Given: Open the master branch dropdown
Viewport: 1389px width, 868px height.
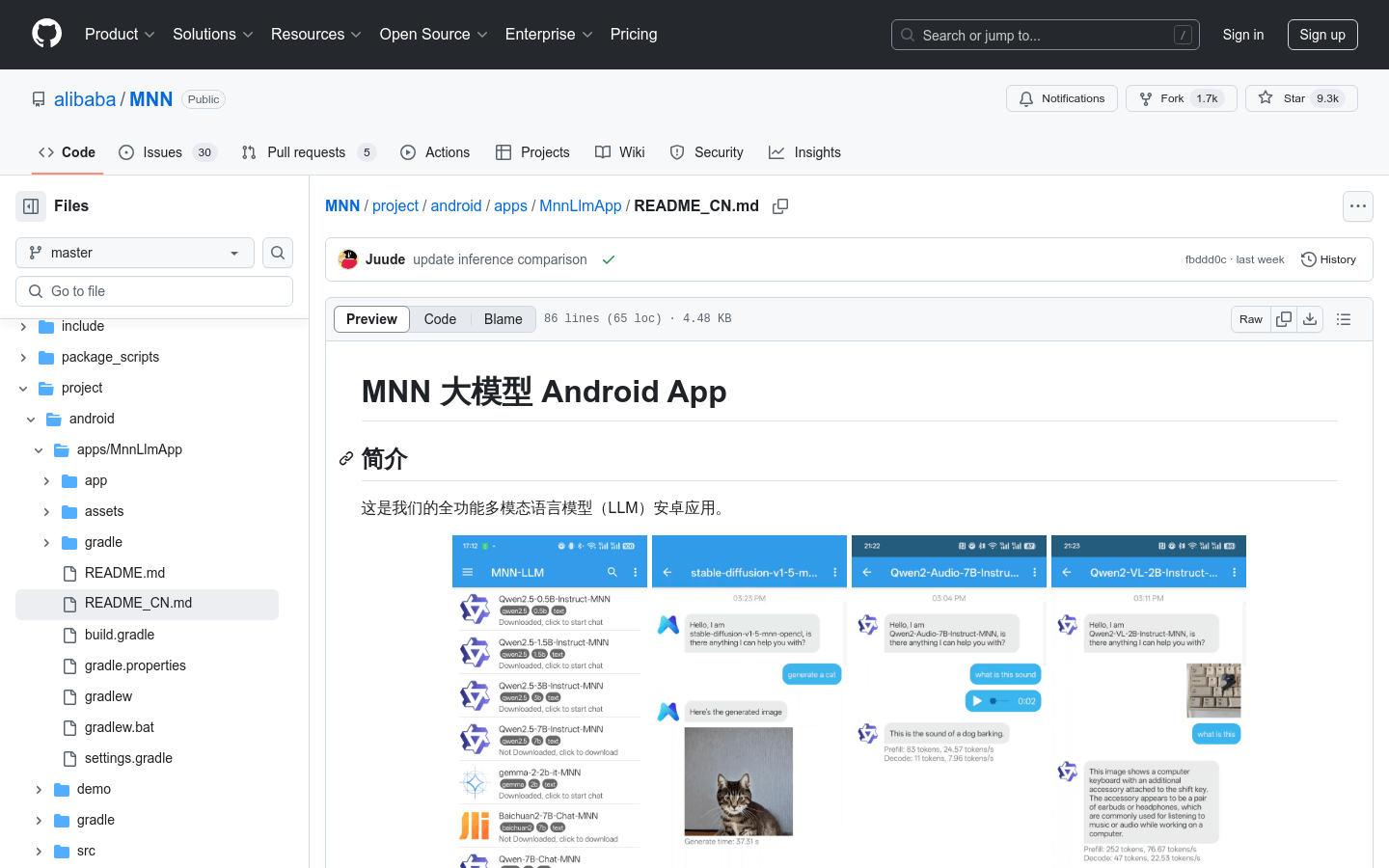Looking at the screenshot, I should (134, 252).
